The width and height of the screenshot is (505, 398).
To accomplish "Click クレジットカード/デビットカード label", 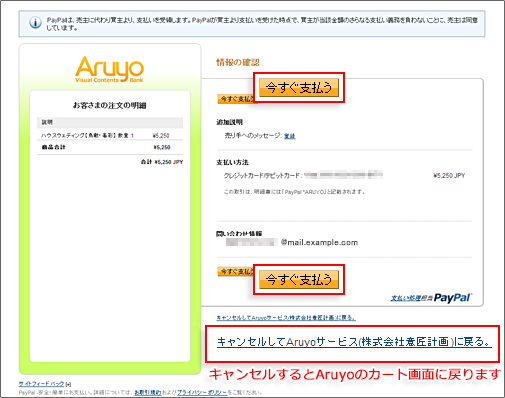I will click(263, 175).
